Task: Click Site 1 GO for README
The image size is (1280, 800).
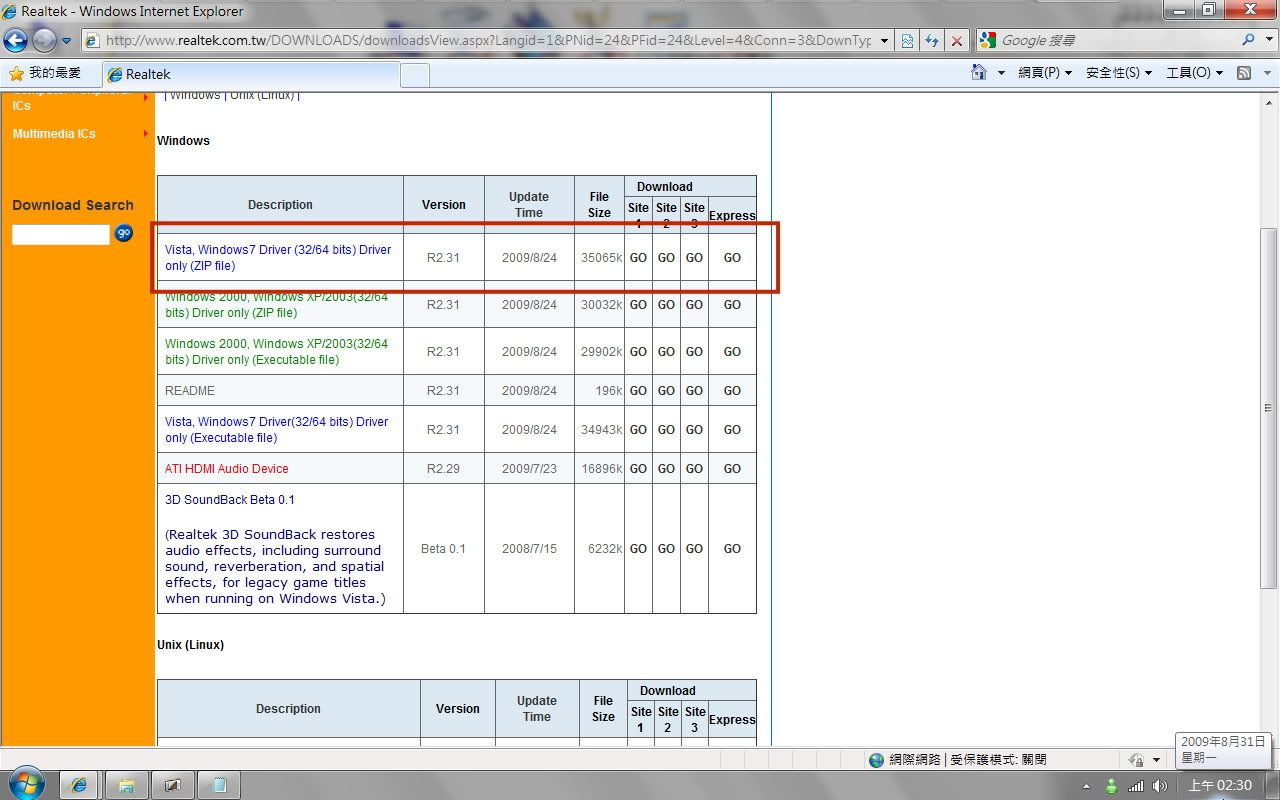Action: click(638, 391)
